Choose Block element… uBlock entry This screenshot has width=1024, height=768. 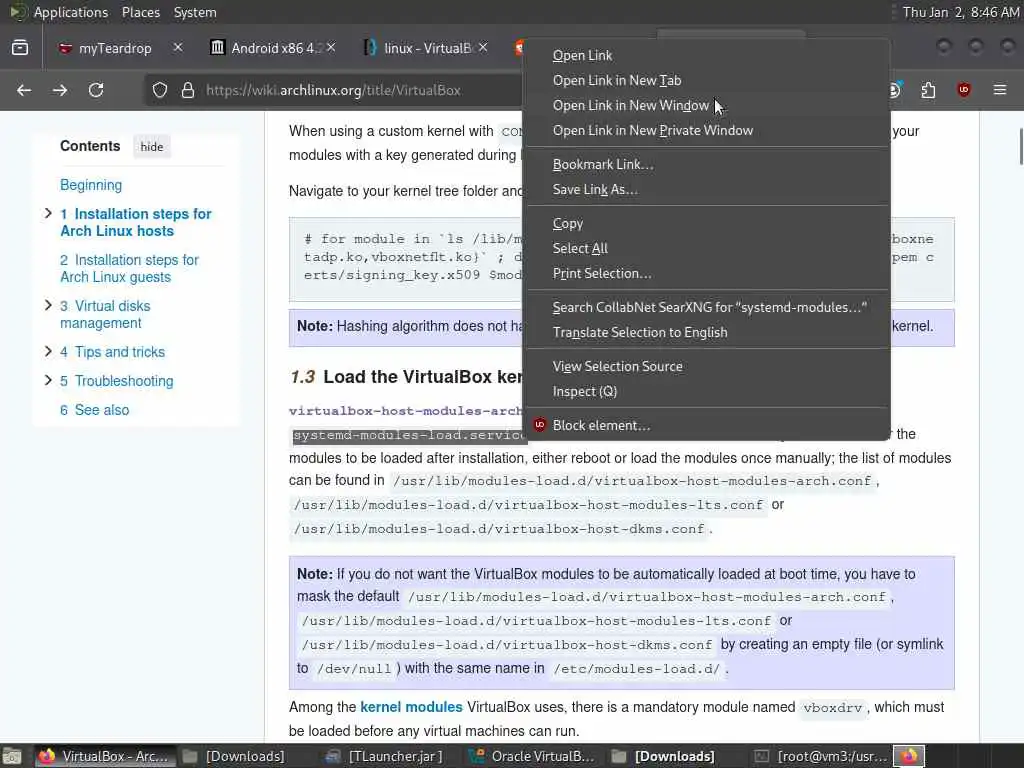708,425
